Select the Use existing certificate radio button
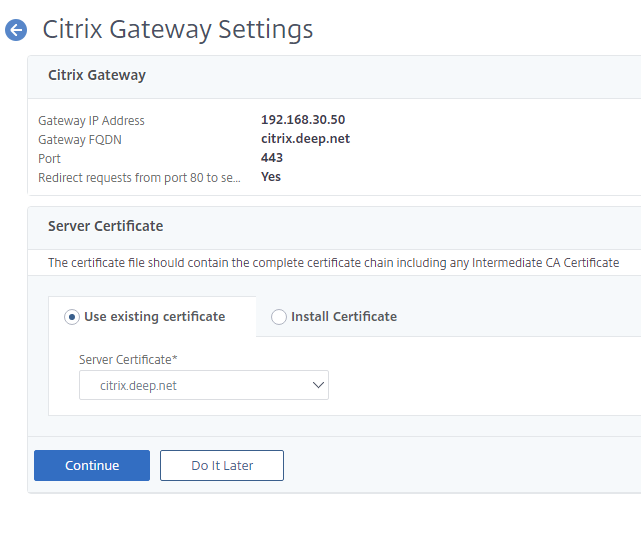The width and height of the screenshot is (641, 553). tap(72, 317)
